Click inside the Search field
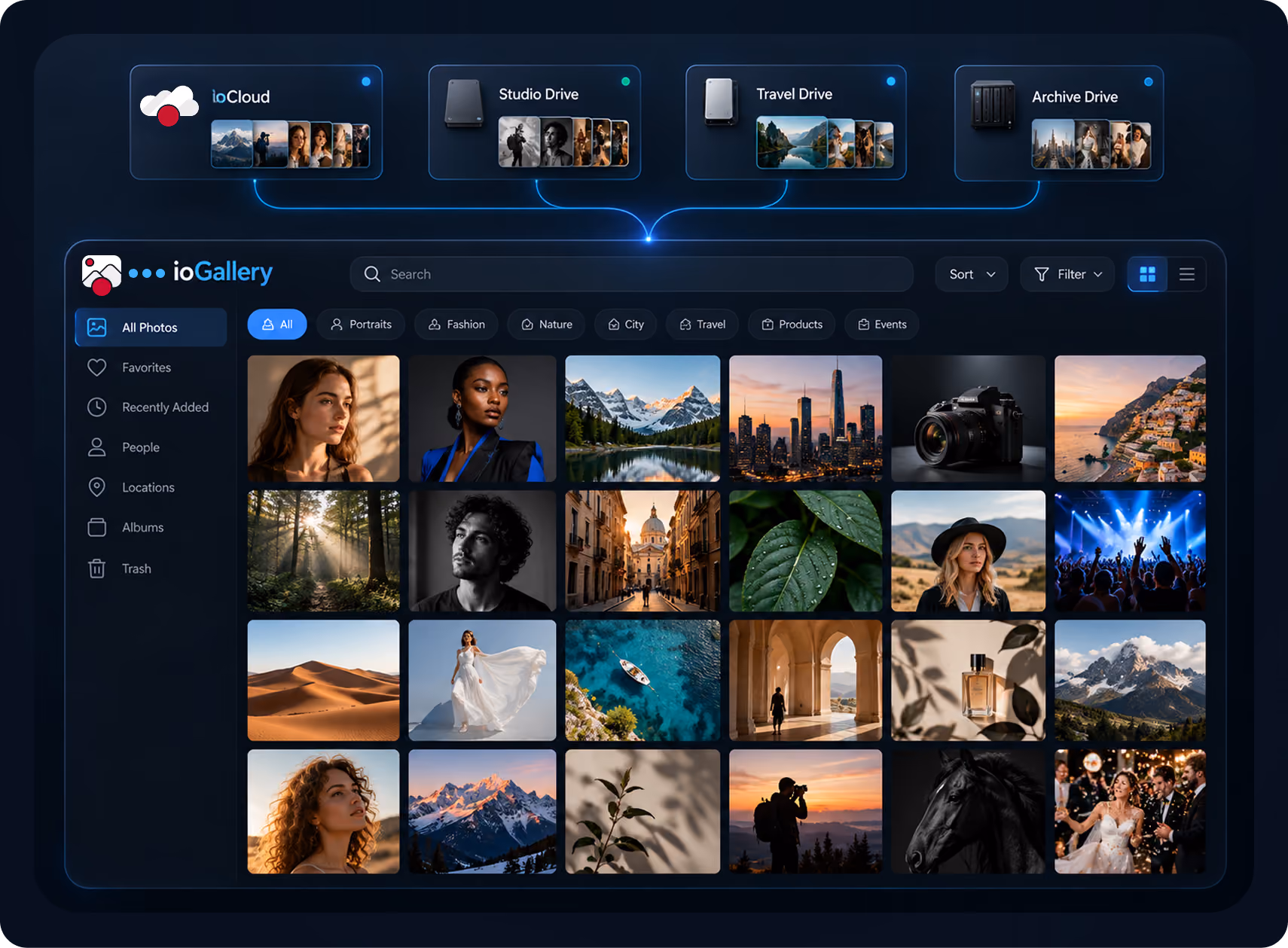 coord(632,274)
